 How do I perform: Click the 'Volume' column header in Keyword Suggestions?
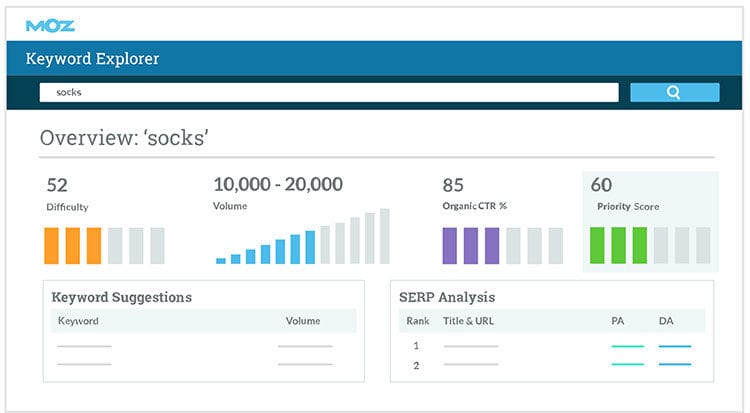tap(303, 321)
